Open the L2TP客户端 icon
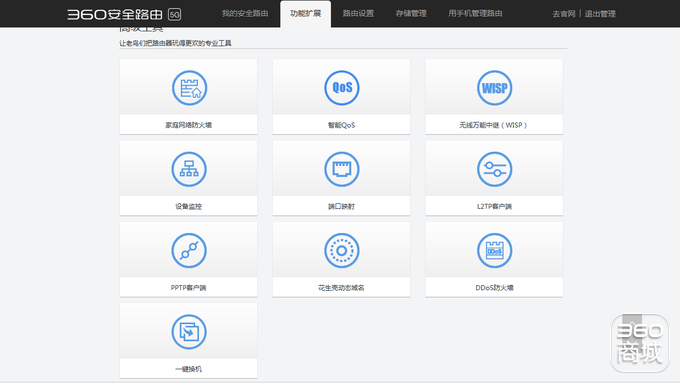The image size is (680, 383). point(494,169)
